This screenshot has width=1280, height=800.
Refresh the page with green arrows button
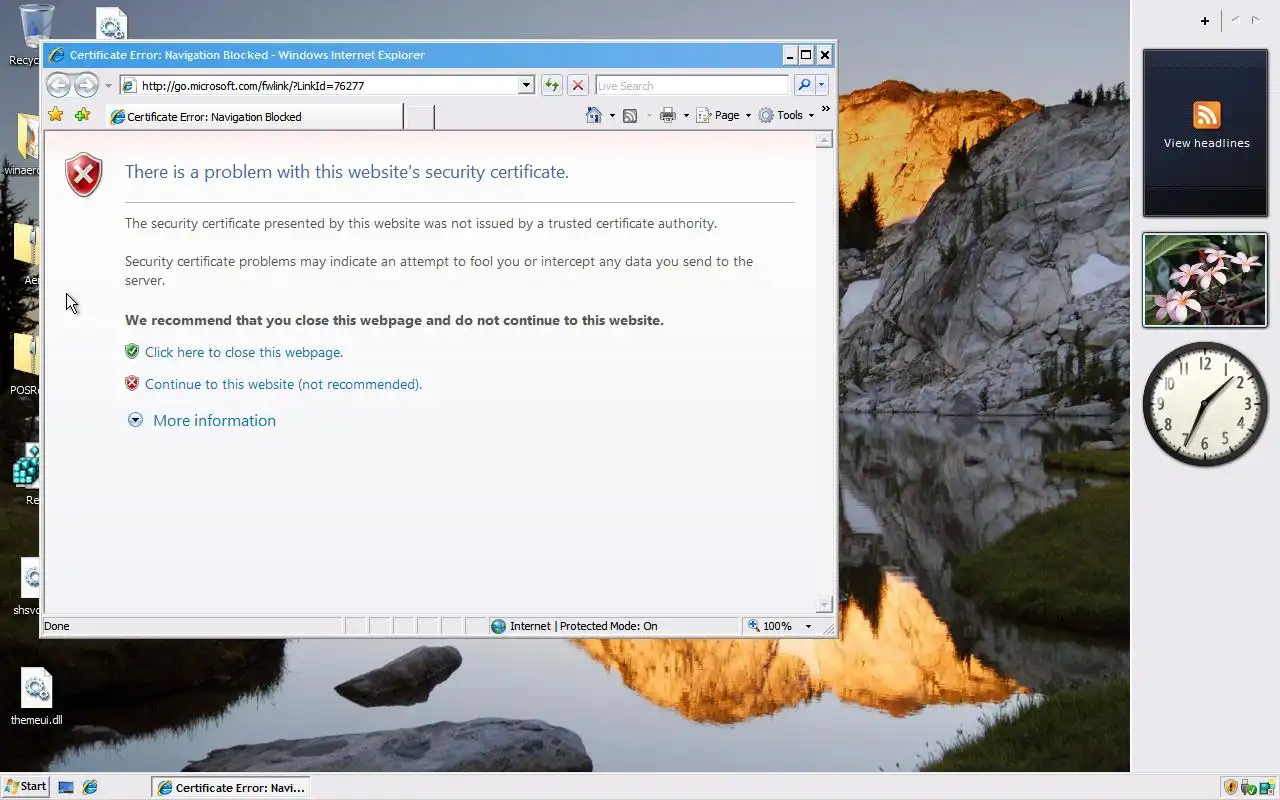tap(551, 86)
